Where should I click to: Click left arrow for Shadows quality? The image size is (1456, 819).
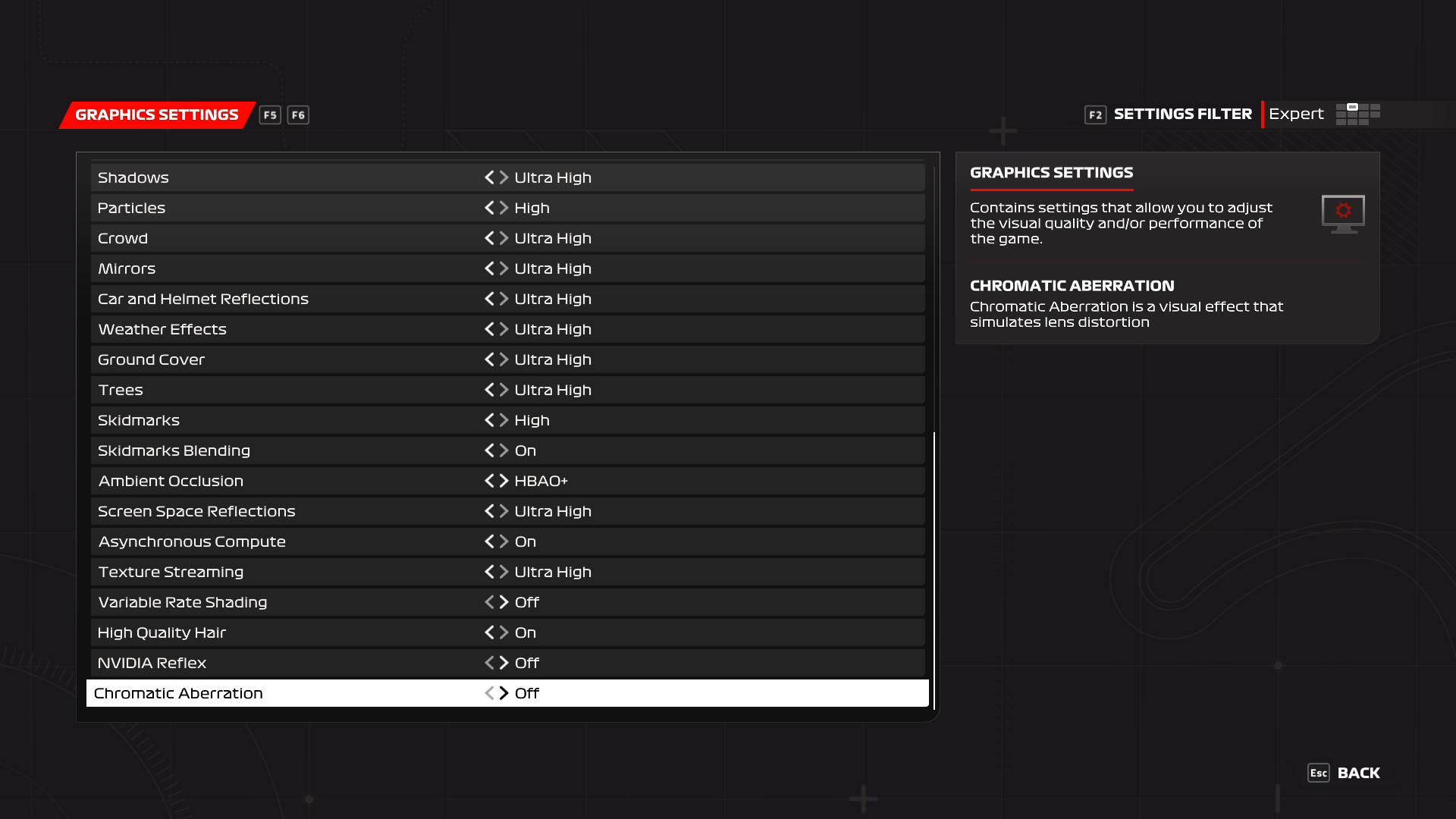489,177
